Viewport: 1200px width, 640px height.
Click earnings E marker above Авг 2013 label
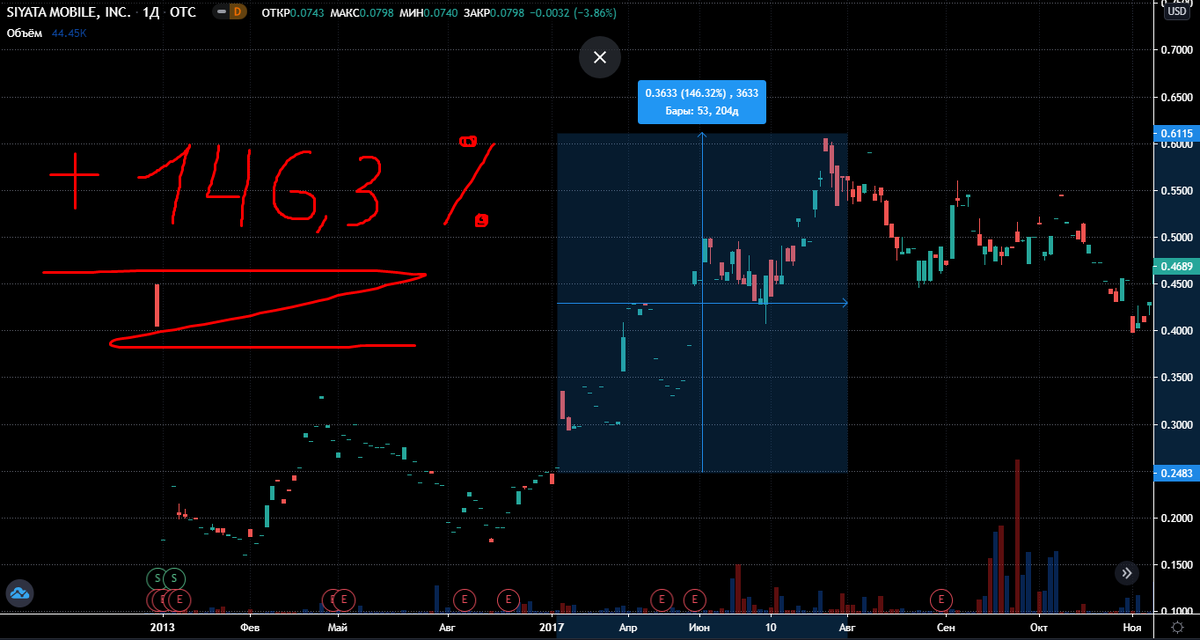(x=464, y=599)
